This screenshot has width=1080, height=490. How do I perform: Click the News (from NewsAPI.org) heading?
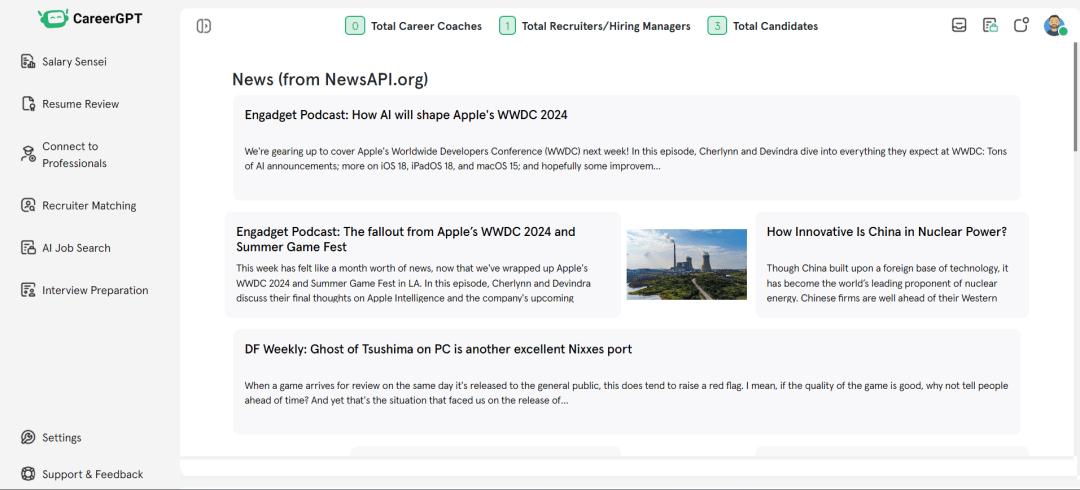(x=330, y=79)
